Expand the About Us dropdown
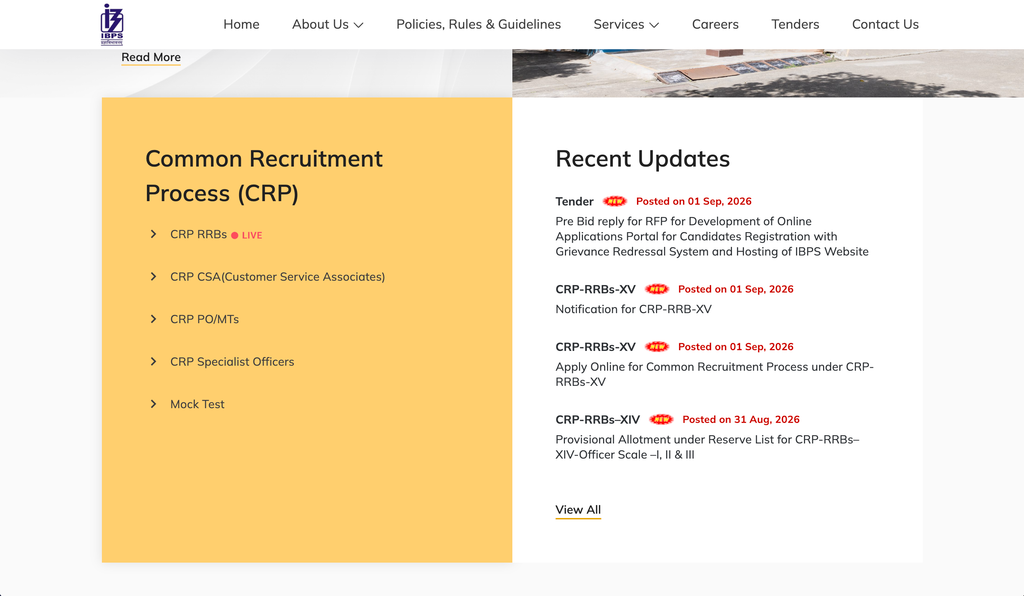This screenshot has width=1024, height=596. (327, 24)
